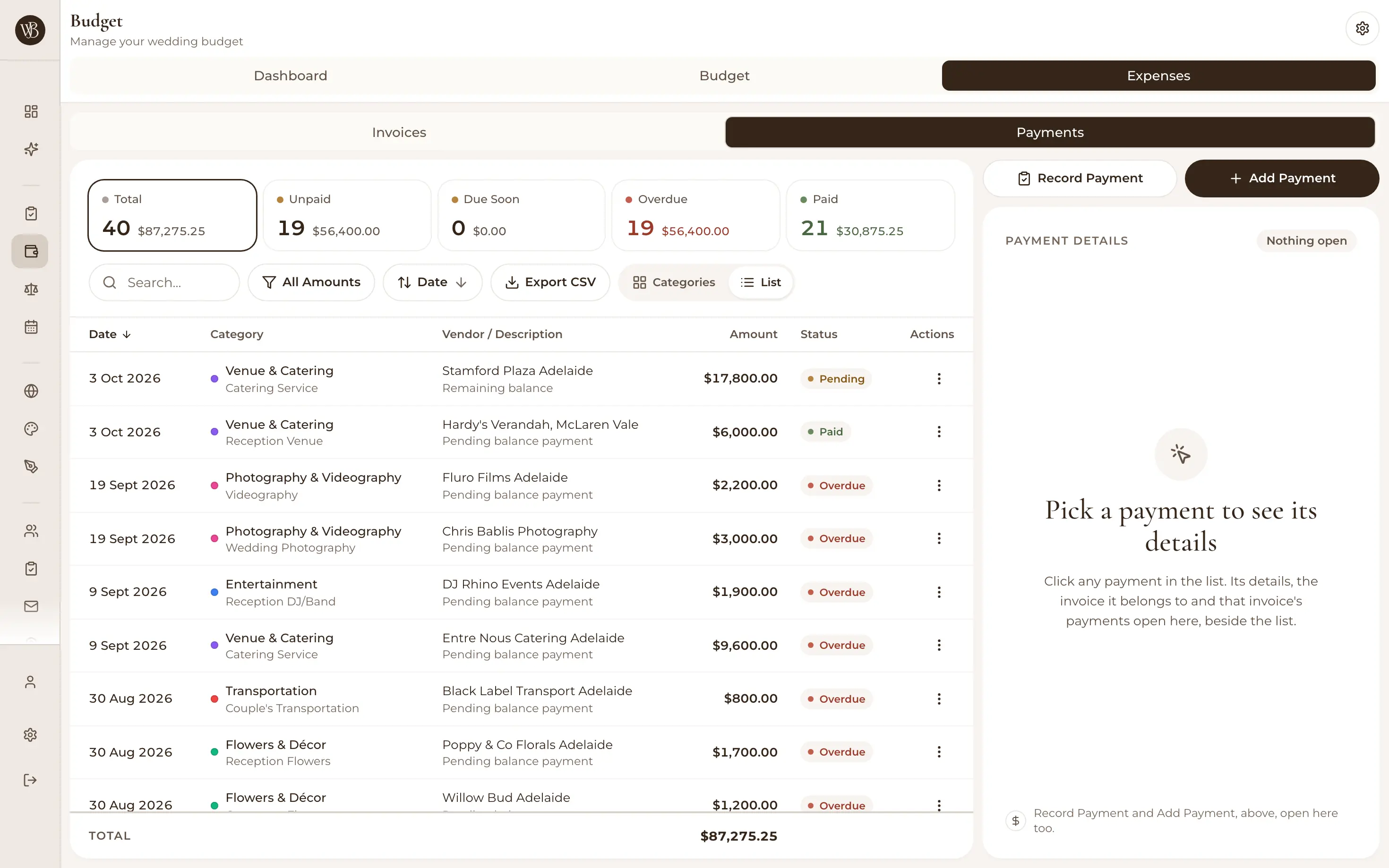1389x868 pixels.
Task: Open the Date sort dropdown in toolbar
Action: pos(432,282)
